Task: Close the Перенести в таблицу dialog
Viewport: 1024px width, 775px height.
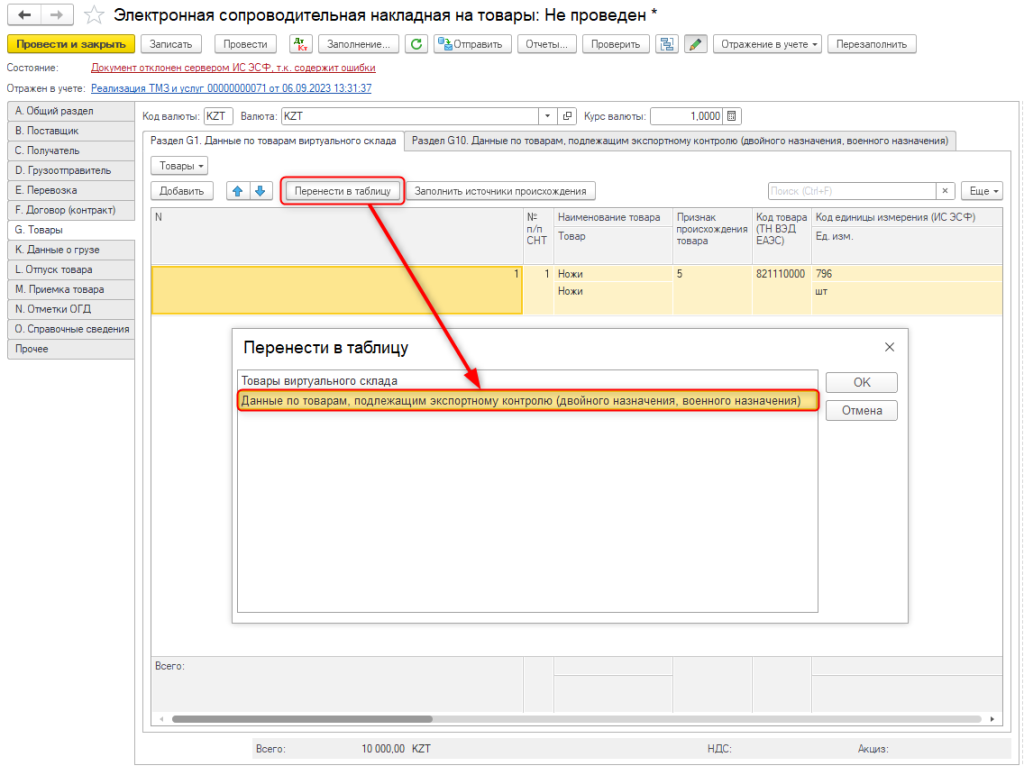Action: click(889, 347)
